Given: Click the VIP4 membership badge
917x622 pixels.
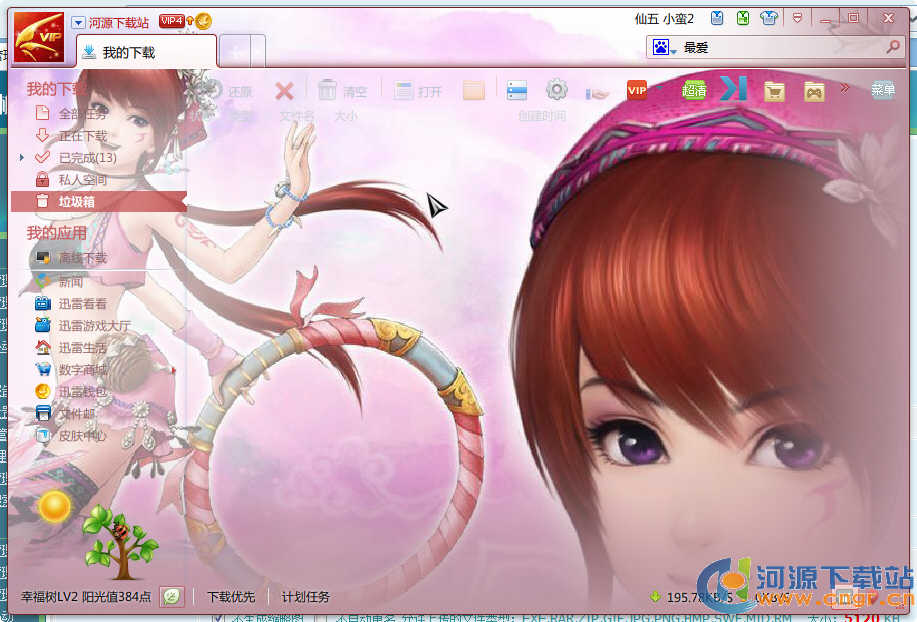Looking at the screenshot, I should (172, 22).
